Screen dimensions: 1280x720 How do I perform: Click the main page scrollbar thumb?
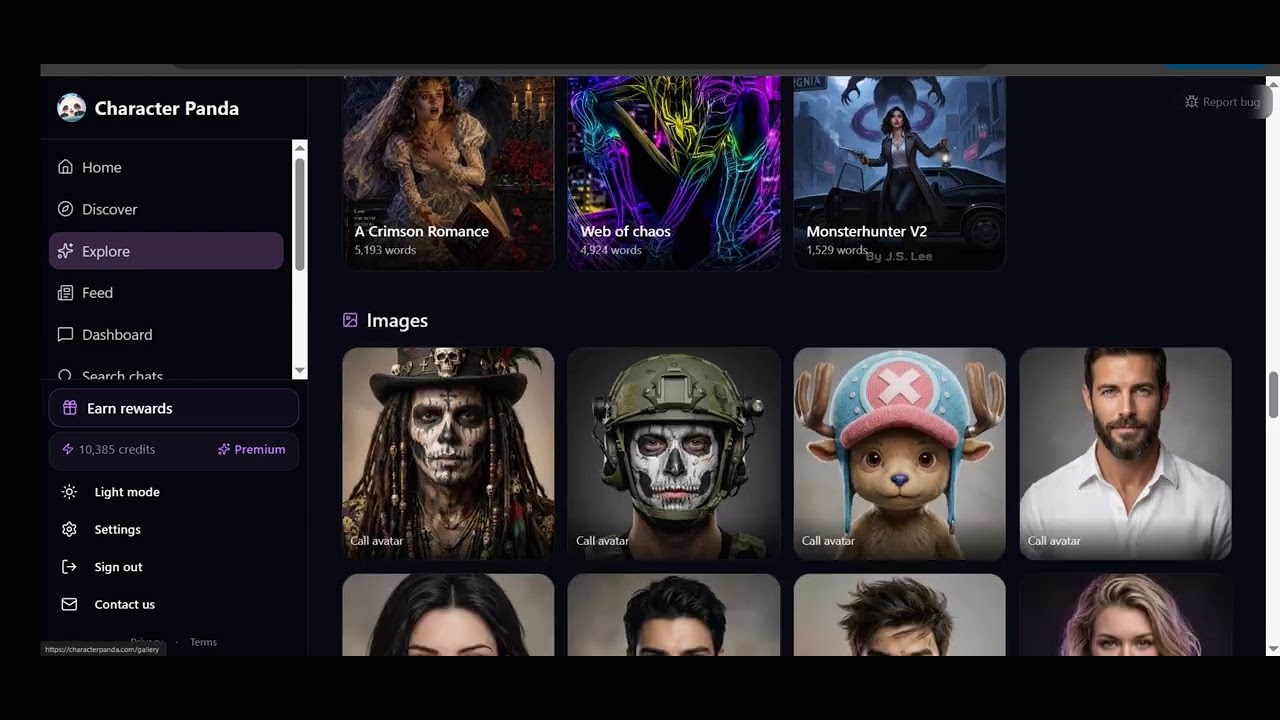point(1273,395)
